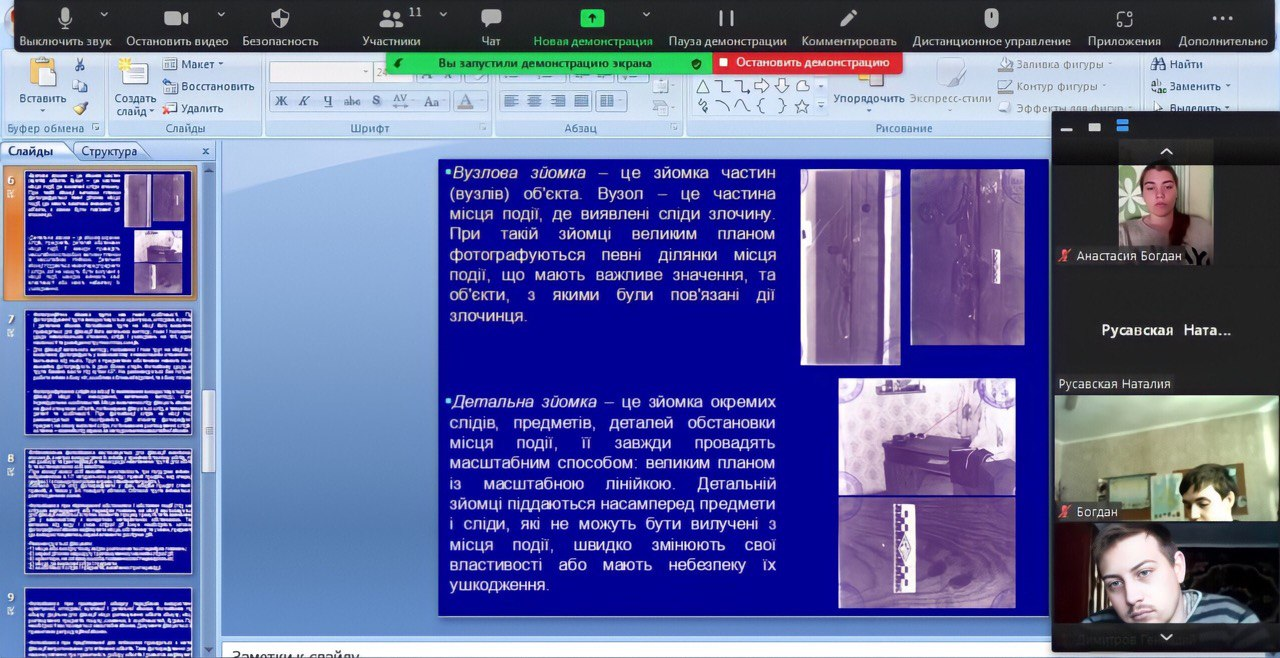Open the font color picker
This screenshot has height=658, width=1280.
[x=465, y=101]
